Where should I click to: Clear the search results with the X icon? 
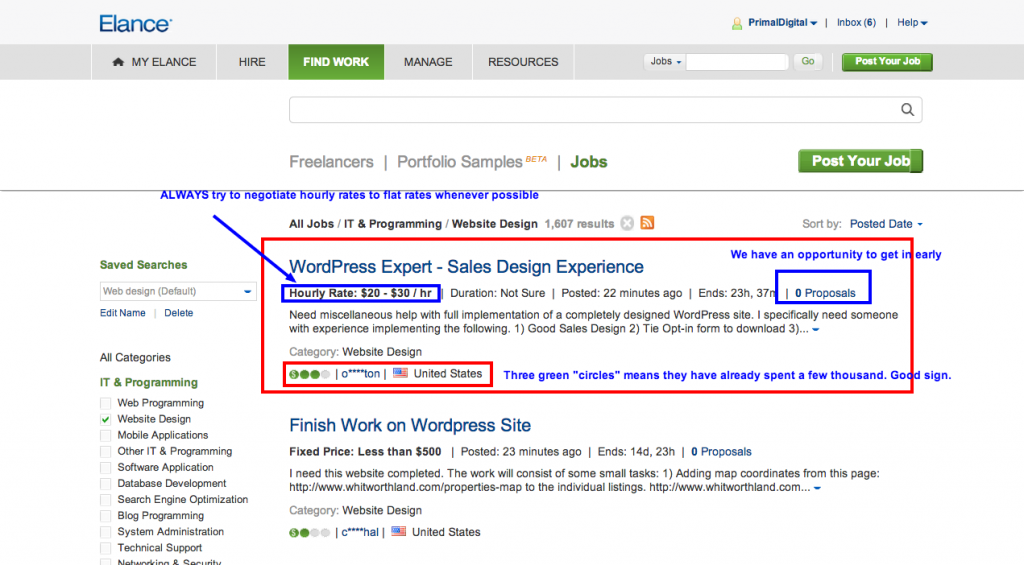pos(627,223)
